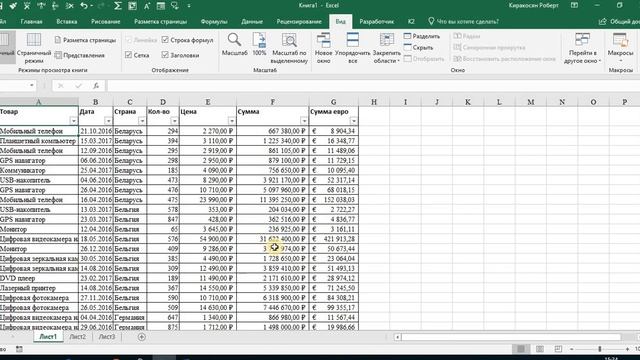Open the Данные ribbon tab
Screen dimensions: 640x360
coord(252,22)
